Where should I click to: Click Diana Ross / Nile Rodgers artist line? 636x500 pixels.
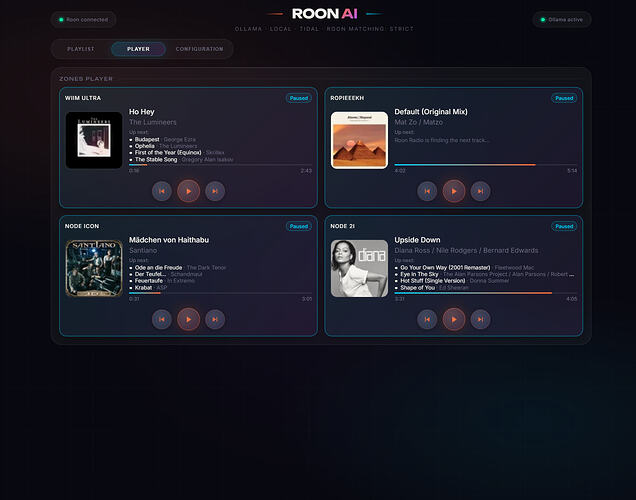(466, 250)
